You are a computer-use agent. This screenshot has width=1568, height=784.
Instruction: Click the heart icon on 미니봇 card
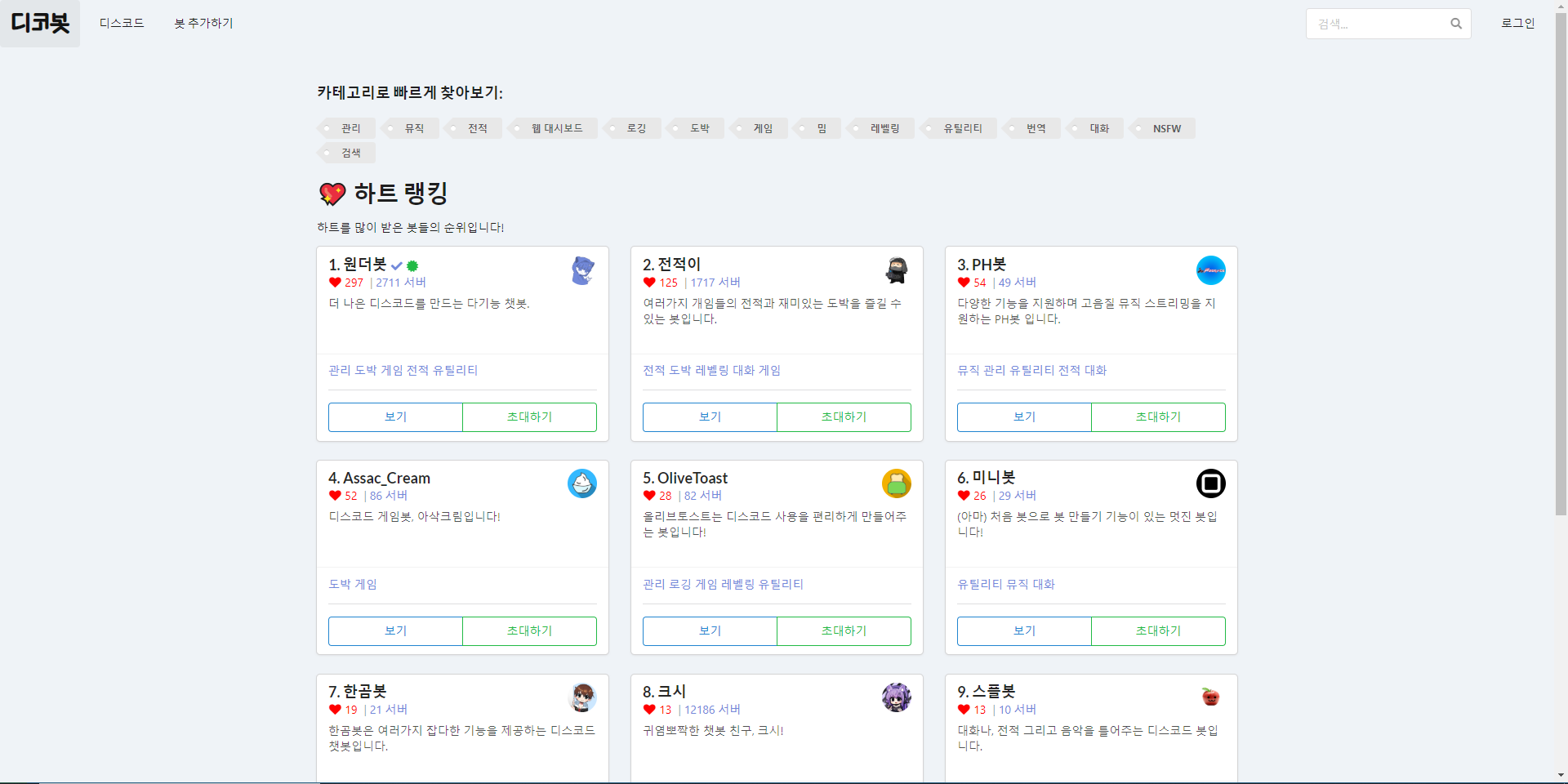point(964,496)
